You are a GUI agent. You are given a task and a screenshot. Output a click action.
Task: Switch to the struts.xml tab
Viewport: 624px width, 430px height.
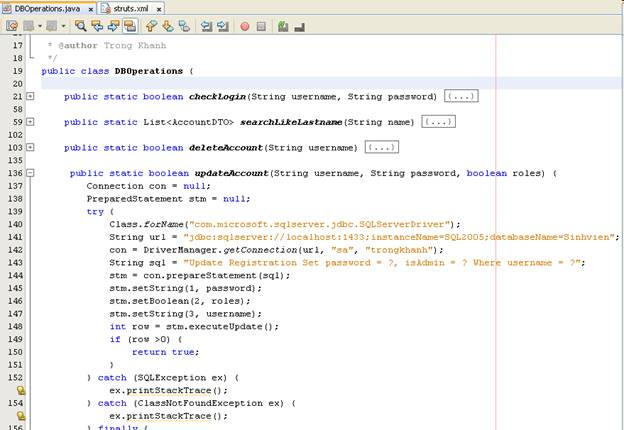(x=131, y=8)
